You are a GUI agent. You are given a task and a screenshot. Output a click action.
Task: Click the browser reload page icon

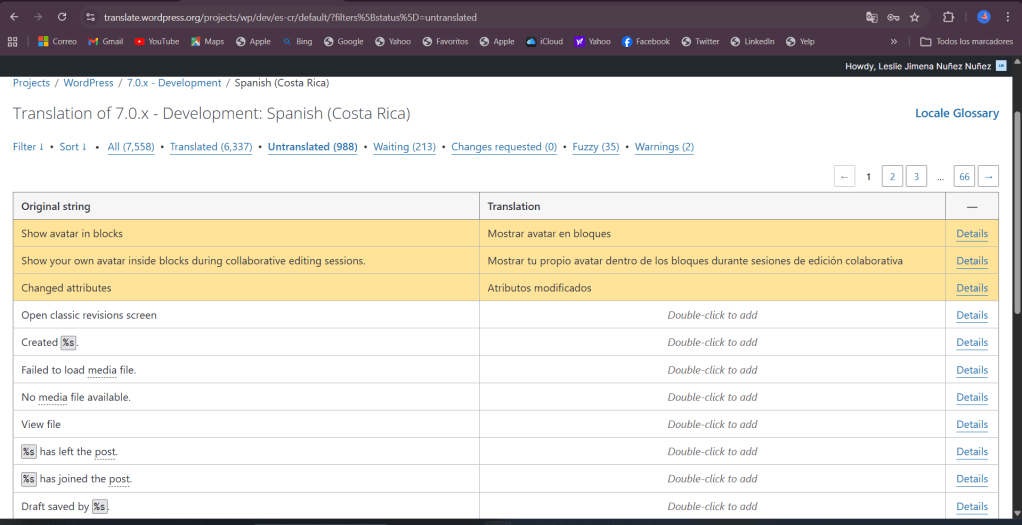point(62,17)
